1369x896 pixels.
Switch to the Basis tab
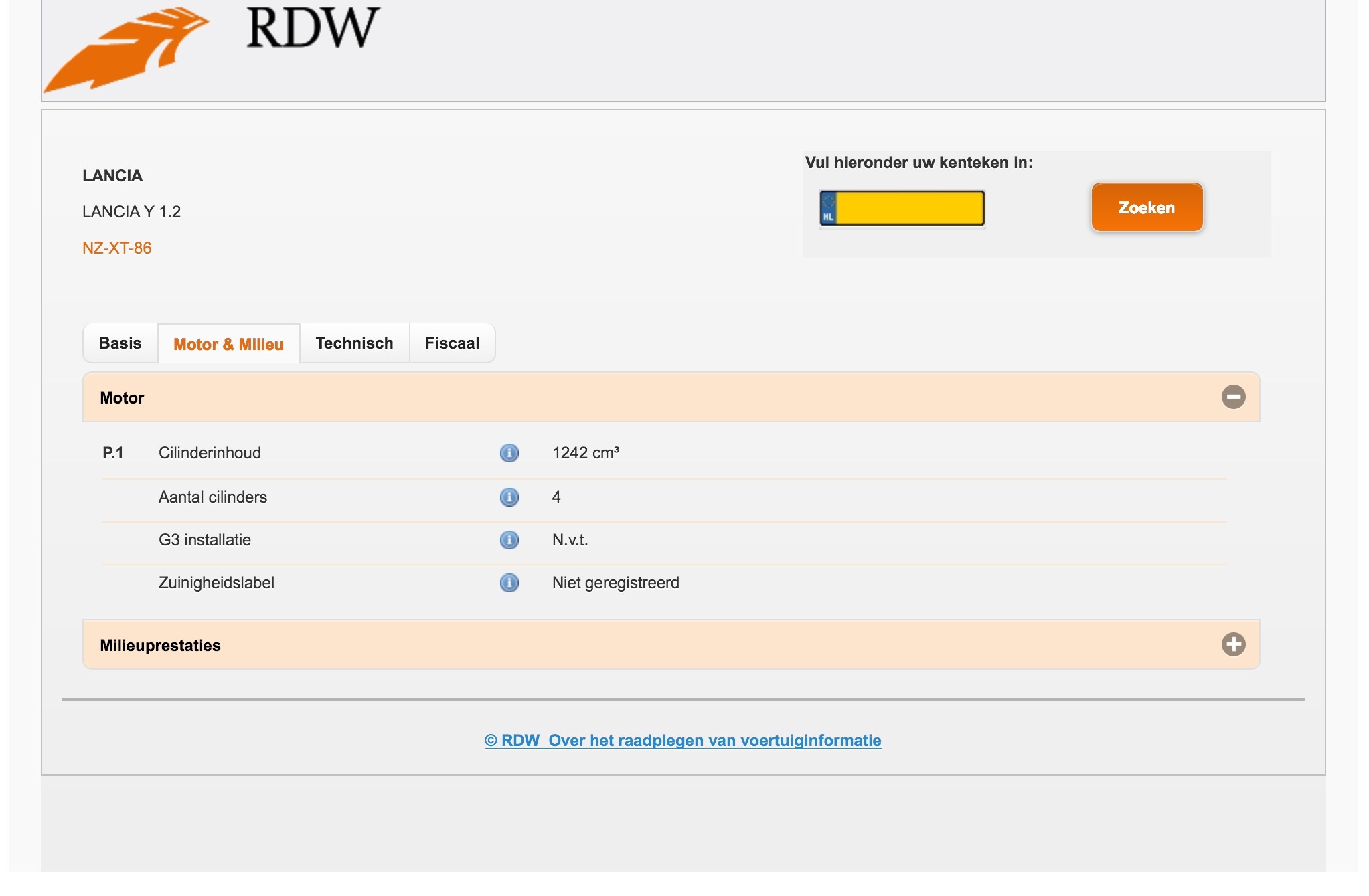click(x=120, y=343)
